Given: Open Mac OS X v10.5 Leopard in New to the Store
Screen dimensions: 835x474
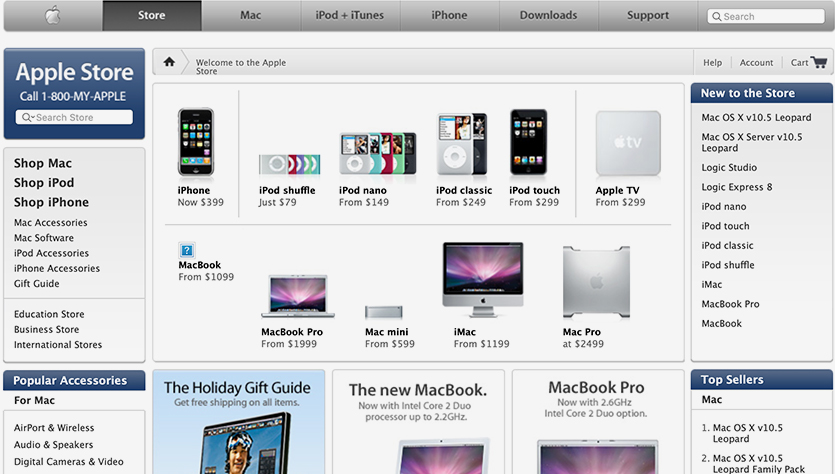Looking at the screenshot, I should [x=756, y=118].
